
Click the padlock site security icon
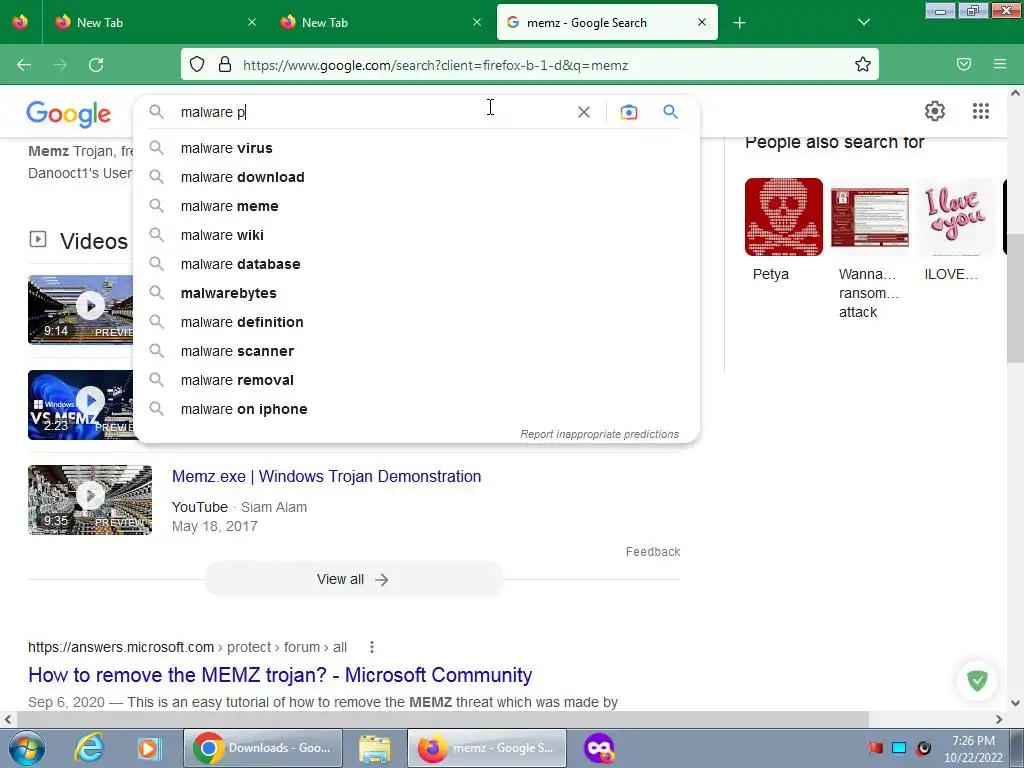225,65
